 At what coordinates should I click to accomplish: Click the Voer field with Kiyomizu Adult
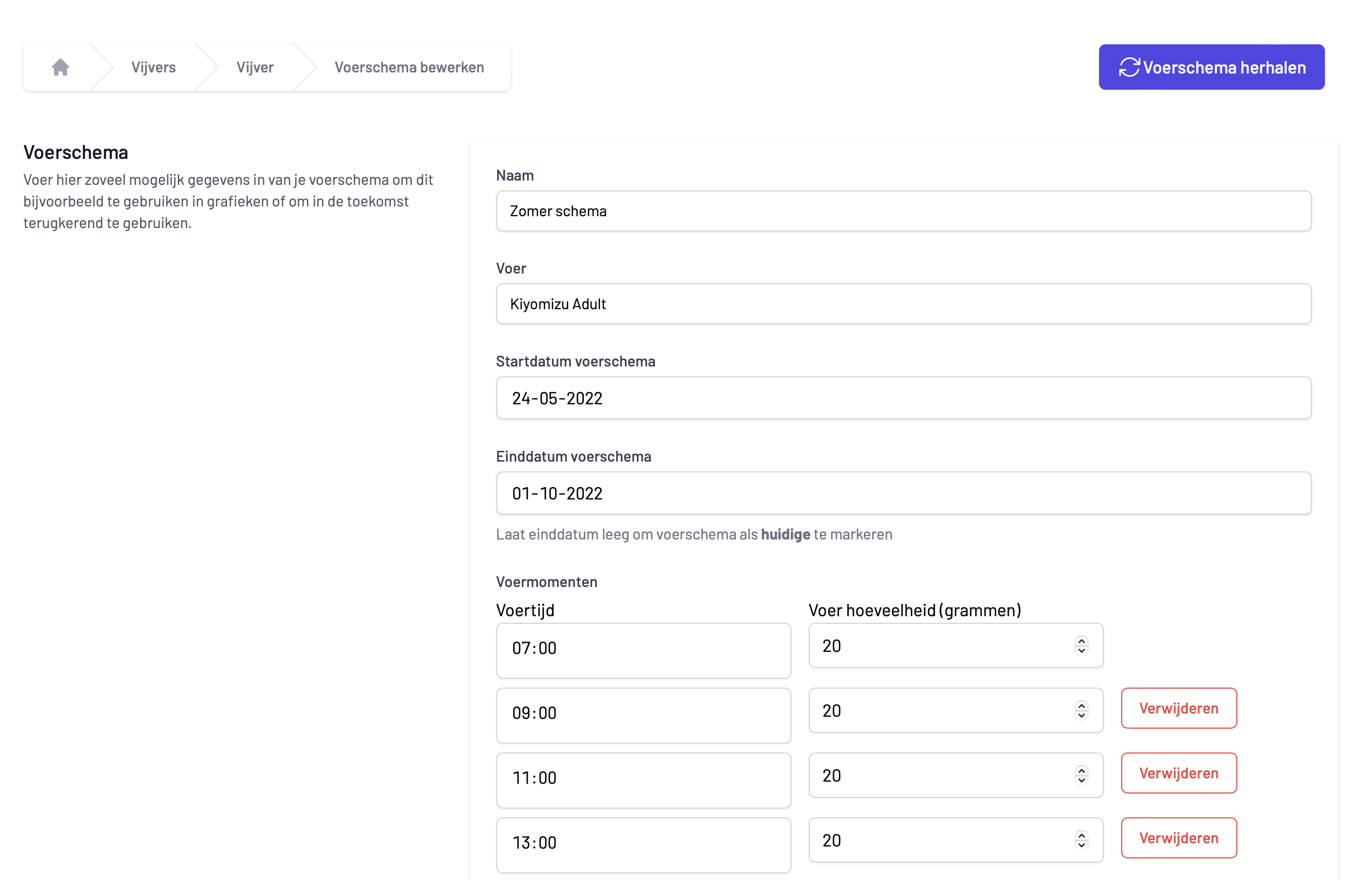[x=903, y=304]
